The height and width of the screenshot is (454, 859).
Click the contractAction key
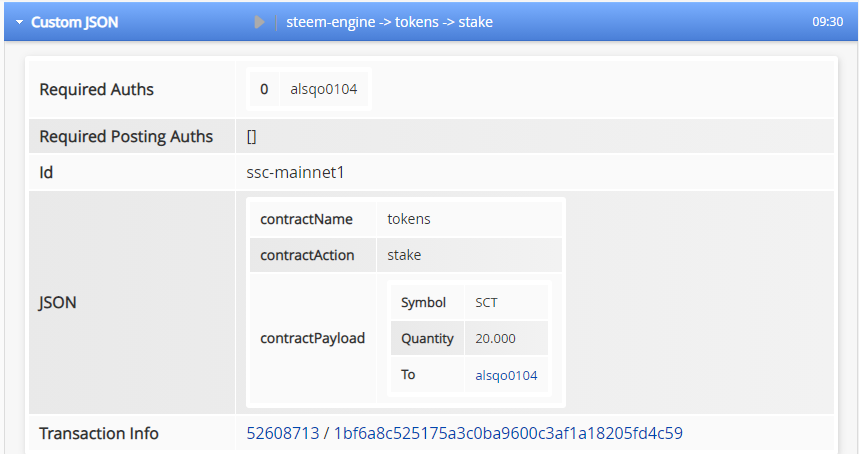point(307,255)
